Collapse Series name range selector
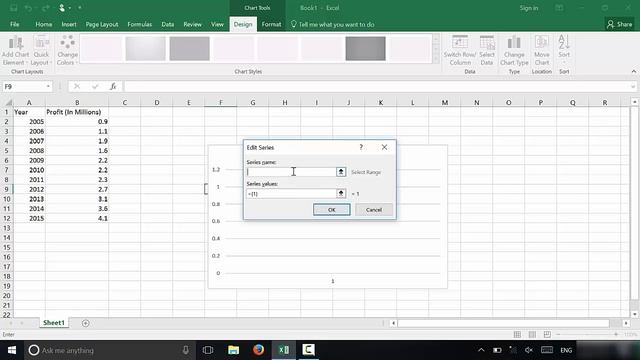Screen dimensions: 640x360 click(x=341, y=172)
